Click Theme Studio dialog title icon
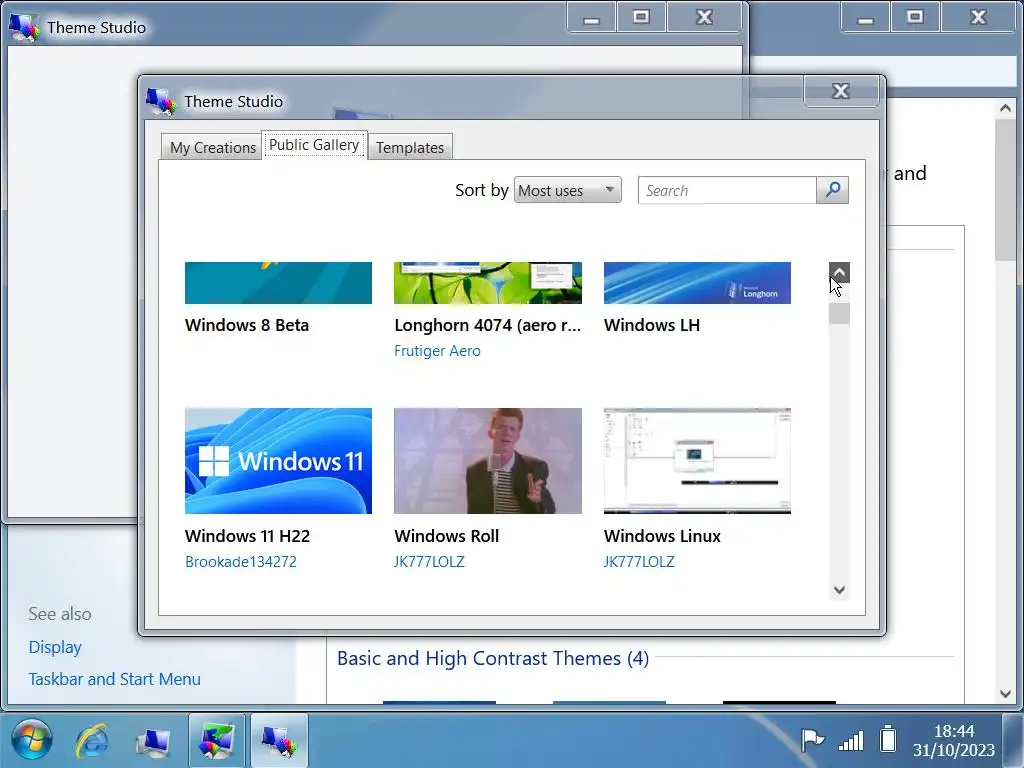 point(161,101)
